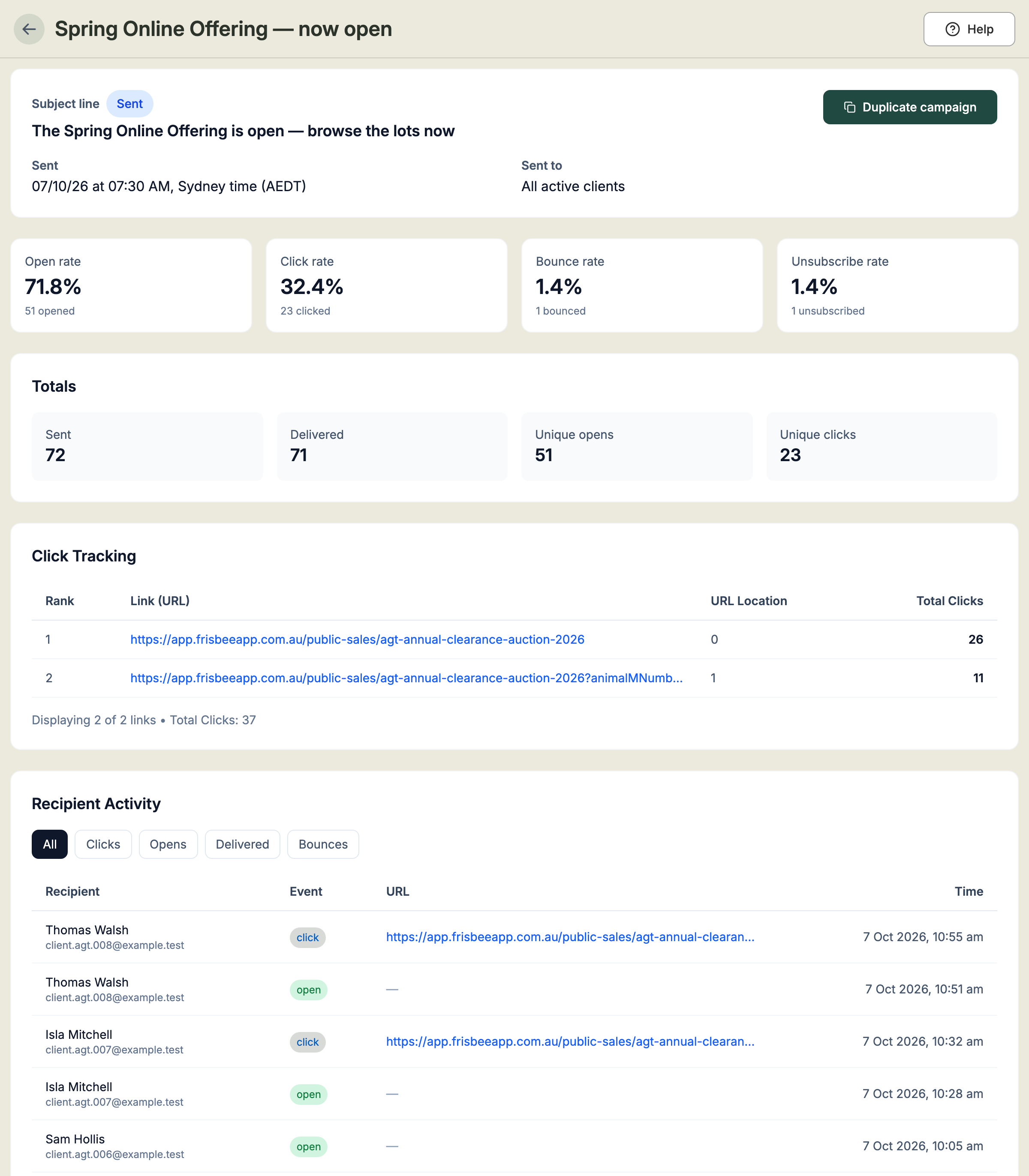Viewport: 1029px width, 1176px height.
Task: Click Thomas Walsh's click event badge
Action: coord(307,937)
